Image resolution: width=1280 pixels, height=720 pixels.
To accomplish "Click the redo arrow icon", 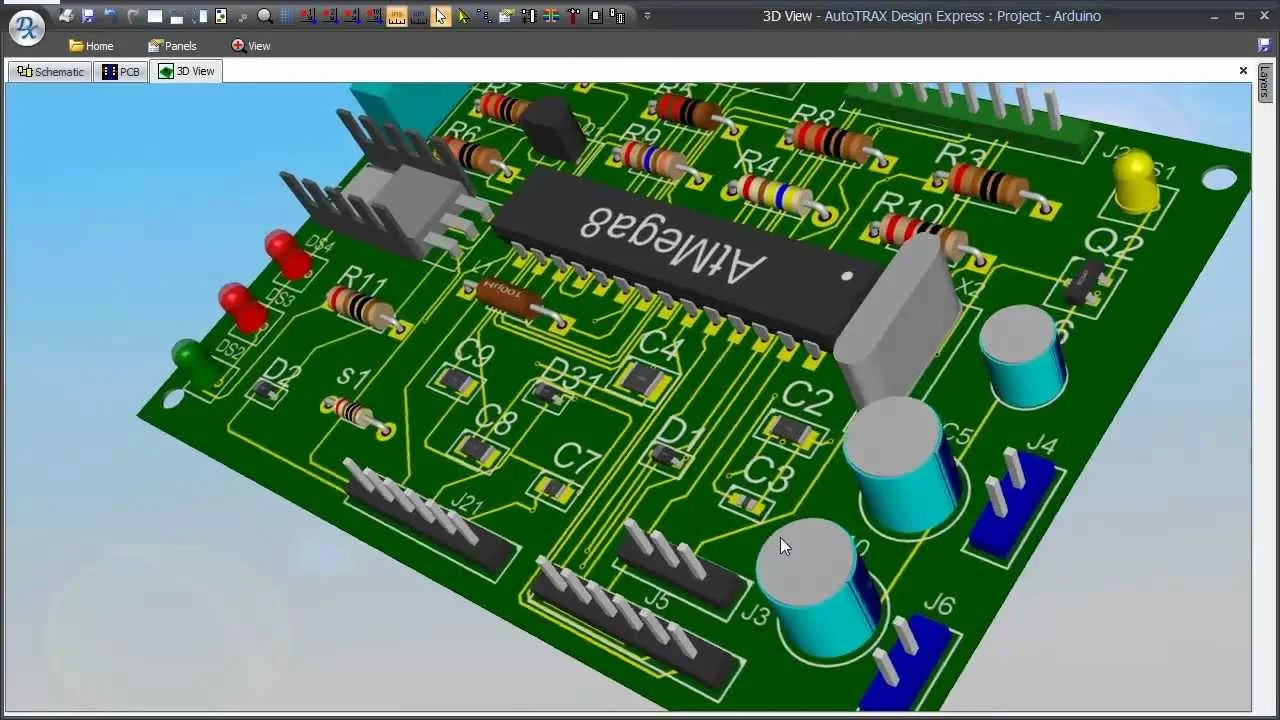I will 132,16.
